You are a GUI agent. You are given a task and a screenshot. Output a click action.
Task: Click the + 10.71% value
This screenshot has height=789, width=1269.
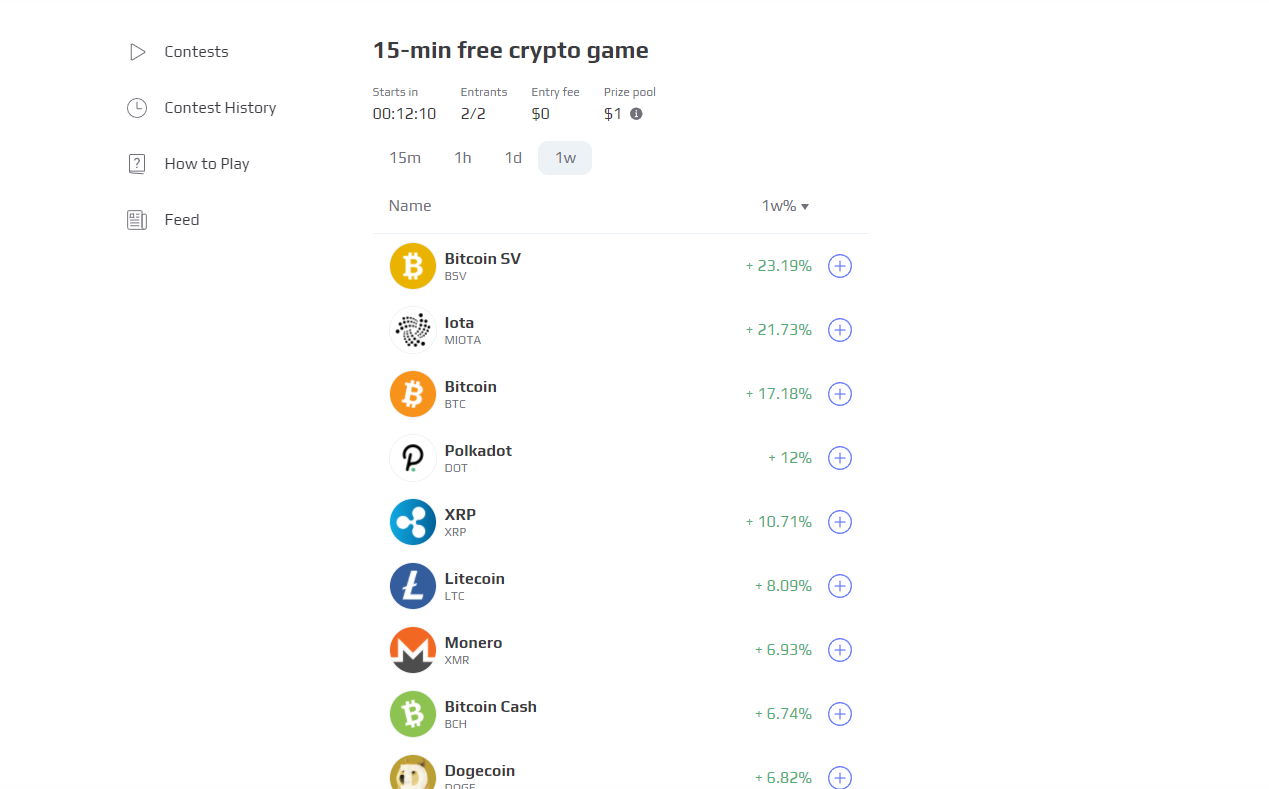(779, 522)
